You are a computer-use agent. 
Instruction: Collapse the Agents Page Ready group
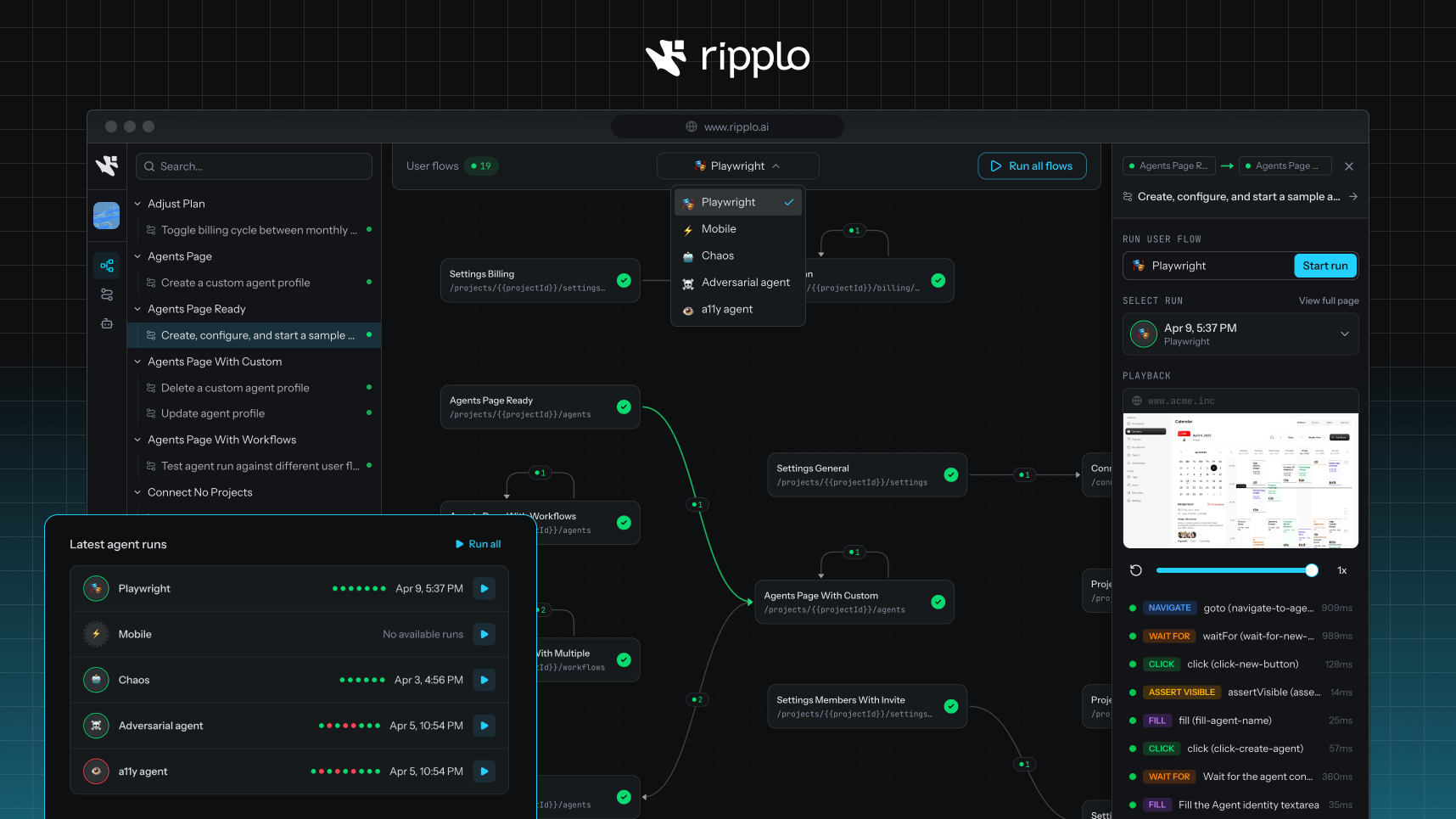point(137,309)
